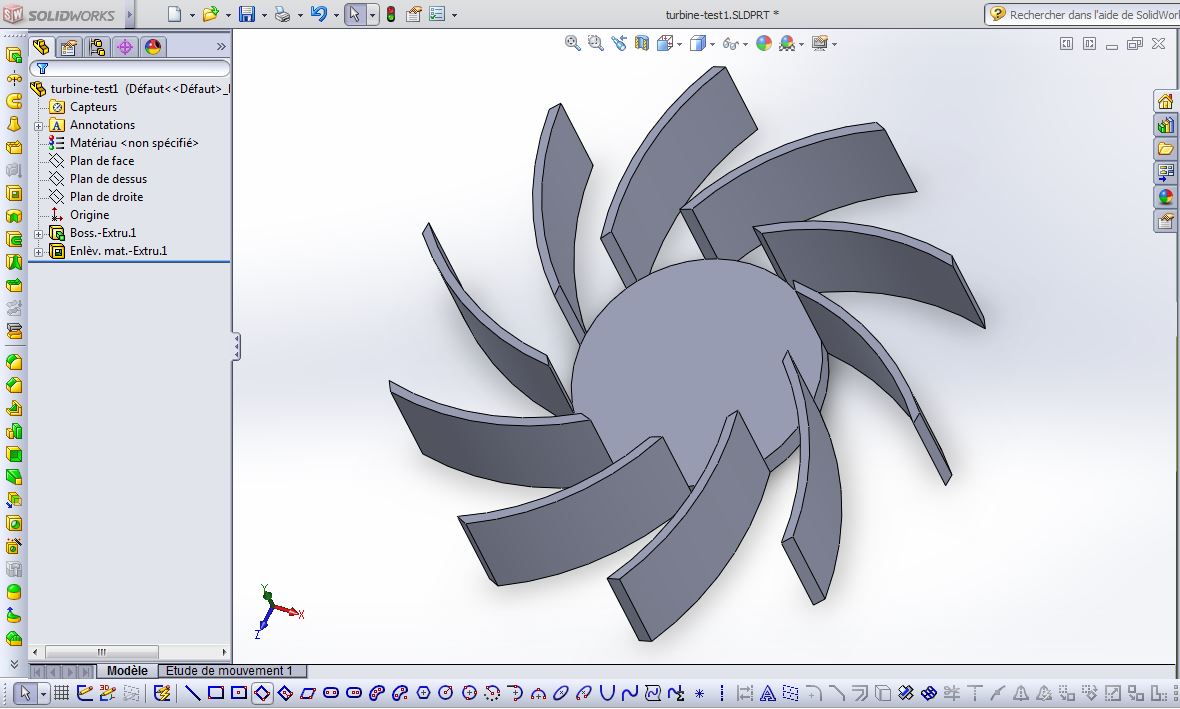This screenshot has height=709, width=1180.
Task: Switch to ConfigurationManager tab
Action: pos(97,47)
